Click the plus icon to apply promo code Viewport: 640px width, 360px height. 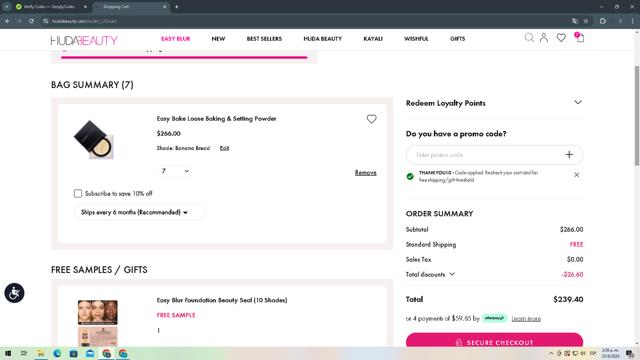569,155
